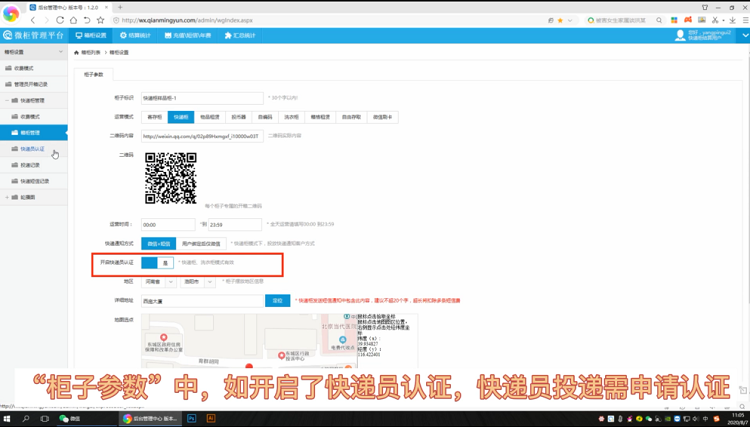The height and width of the screenshot is (427, 750).
Task: Click the browser home icon
Action: tap(73, 20)
